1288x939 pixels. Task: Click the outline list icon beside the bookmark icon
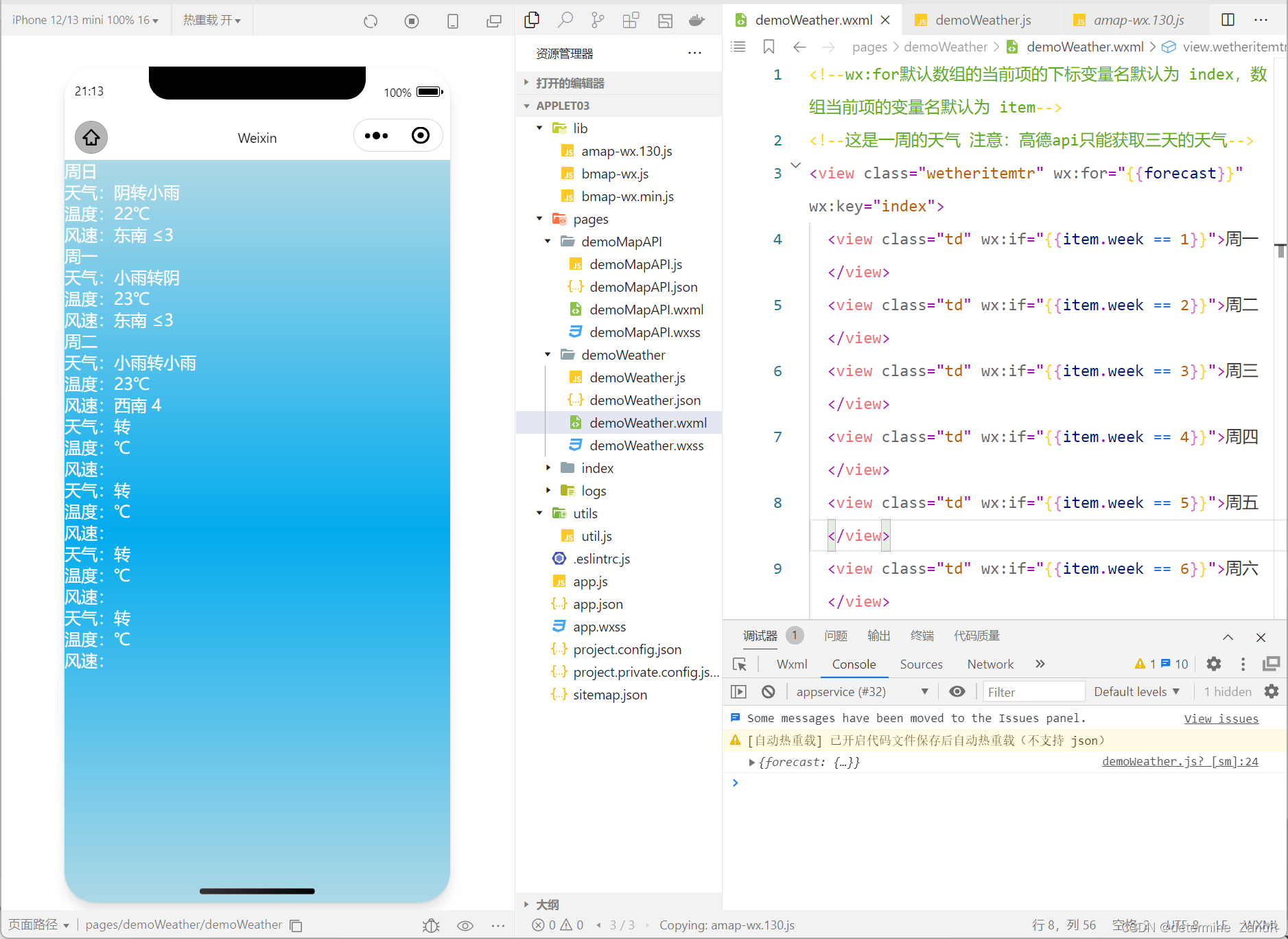[738, 47]
